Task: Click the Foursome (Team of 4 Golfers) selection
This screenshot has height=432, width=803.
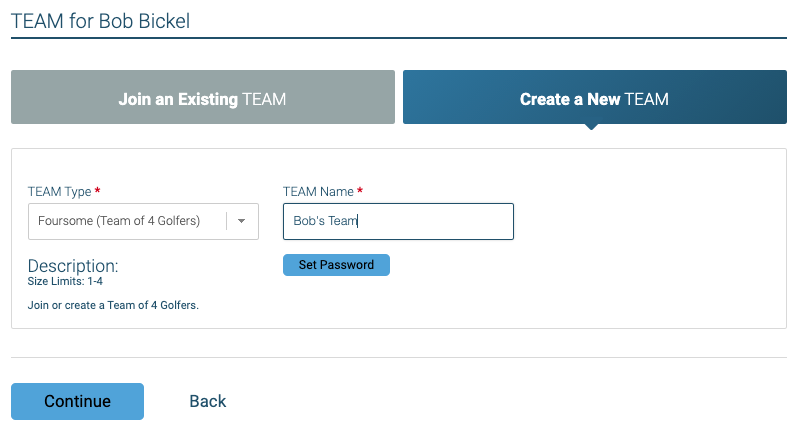Action: tap(119, 221)
